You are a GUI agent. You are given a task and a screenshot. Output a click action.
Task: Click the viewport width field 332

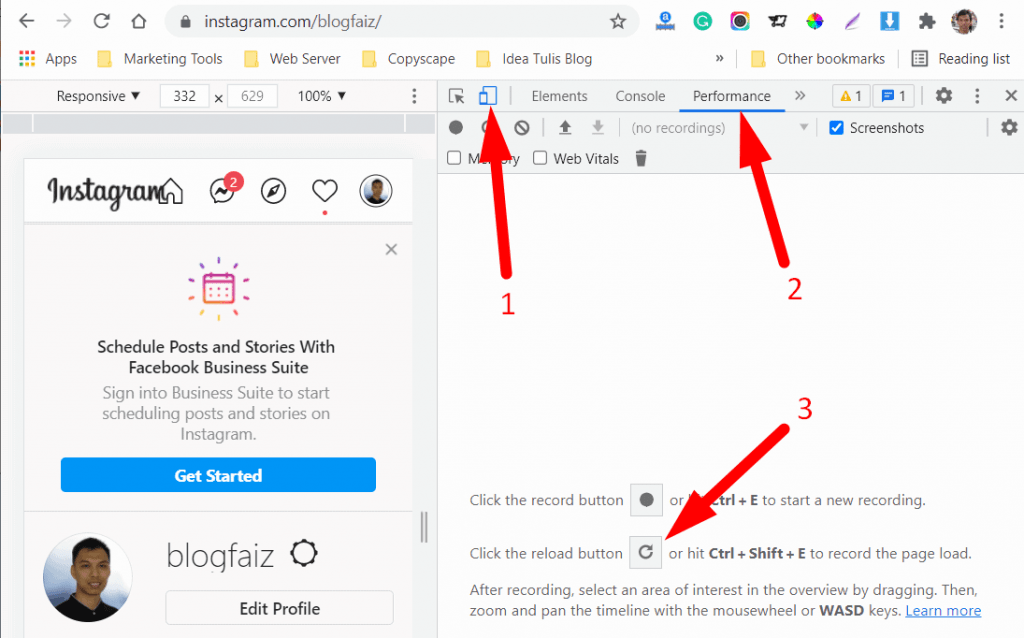185,96
